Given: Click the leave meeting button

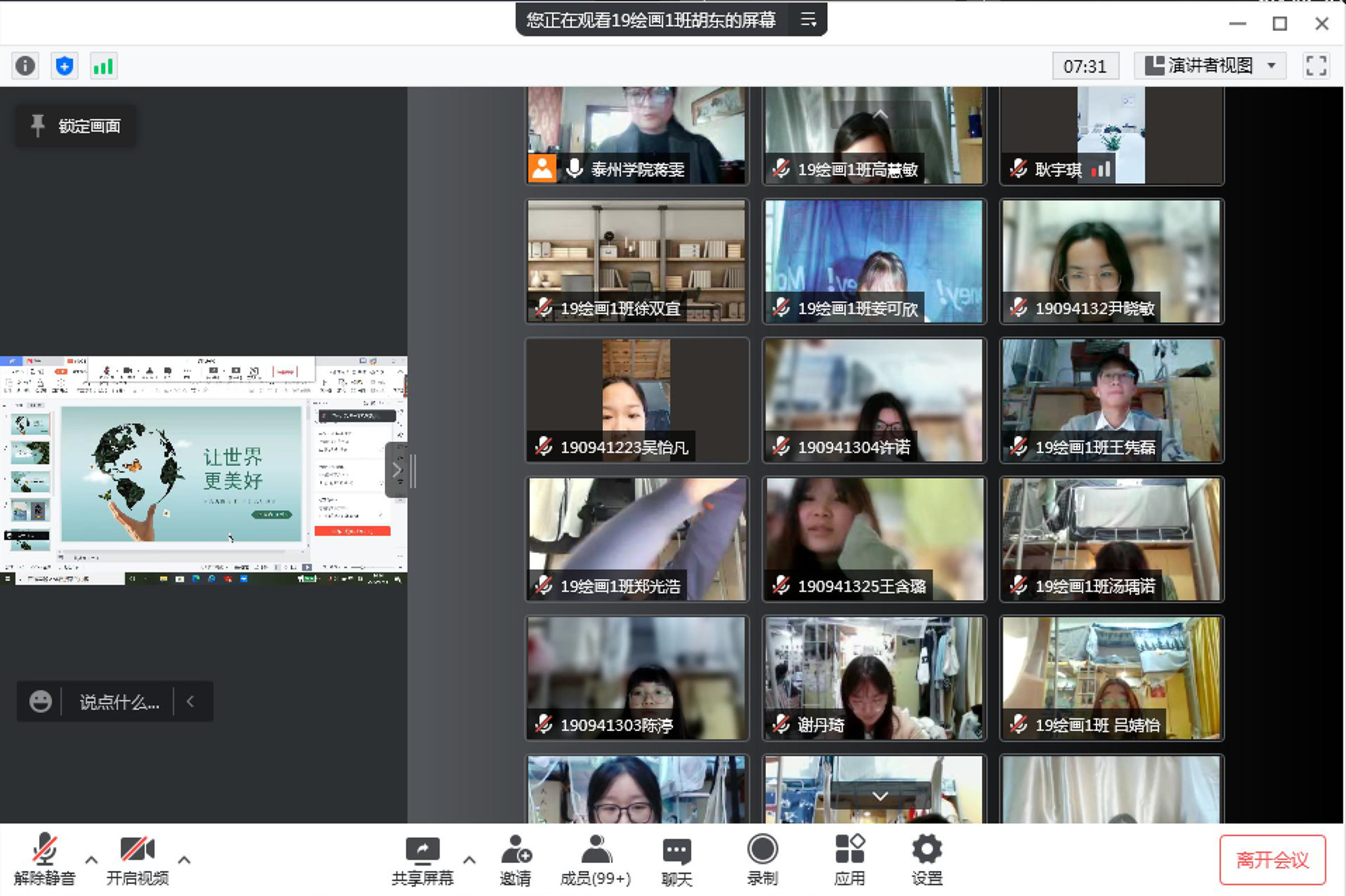Looking at the screenshot, I should [x=1272, y=860].
